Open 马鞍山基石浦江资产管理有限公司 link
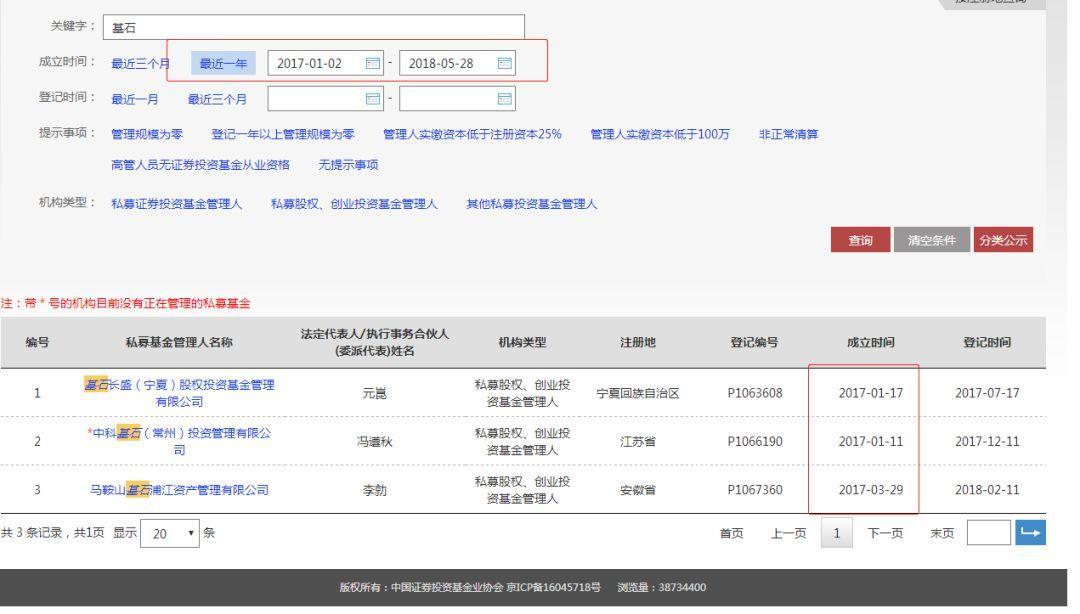The height and width of the screenshot is (614, 1080). (x=179, y=490)
